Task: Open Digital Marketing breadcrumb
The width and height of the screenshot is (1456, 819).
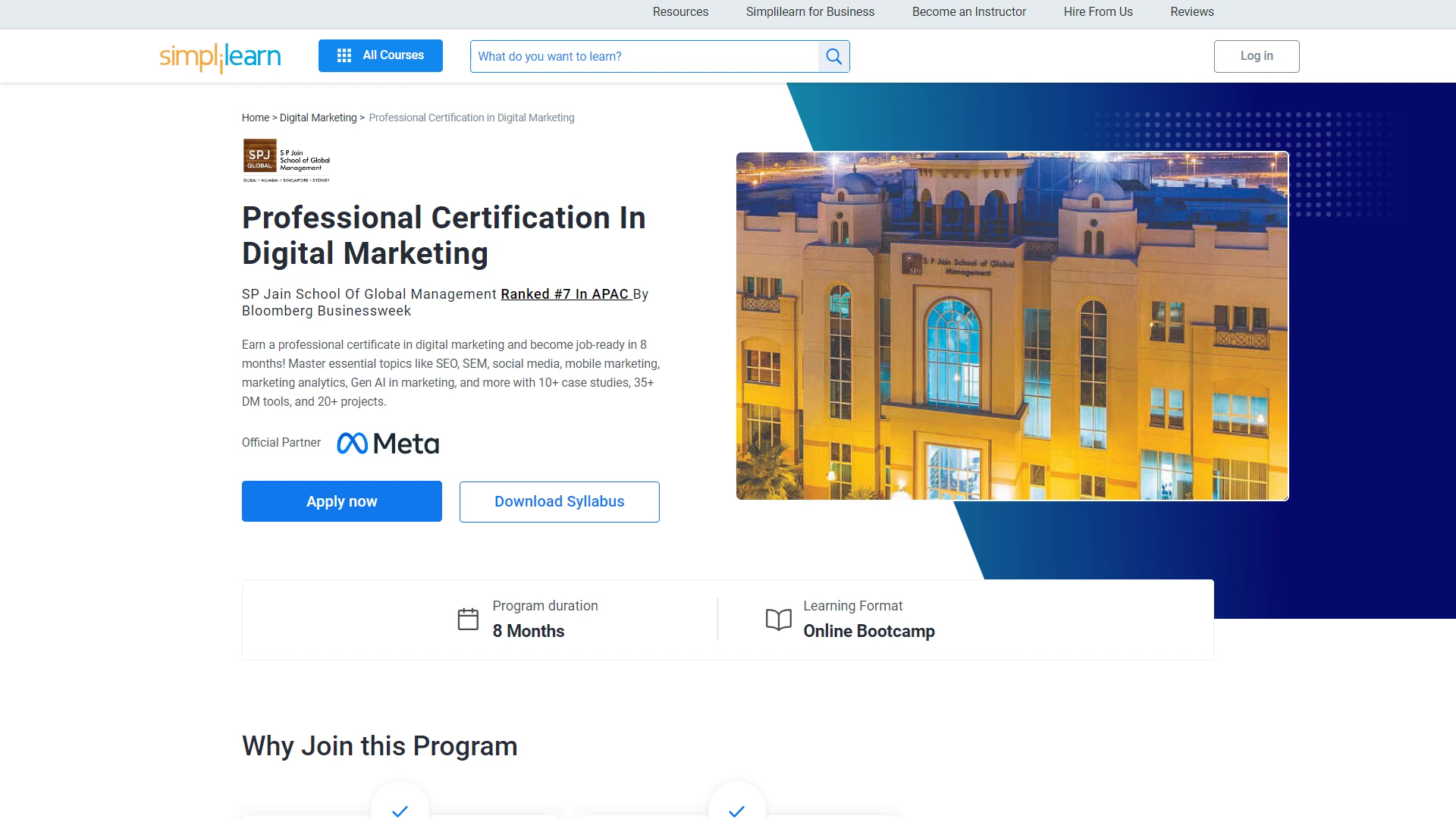Action: coord(318,118)
